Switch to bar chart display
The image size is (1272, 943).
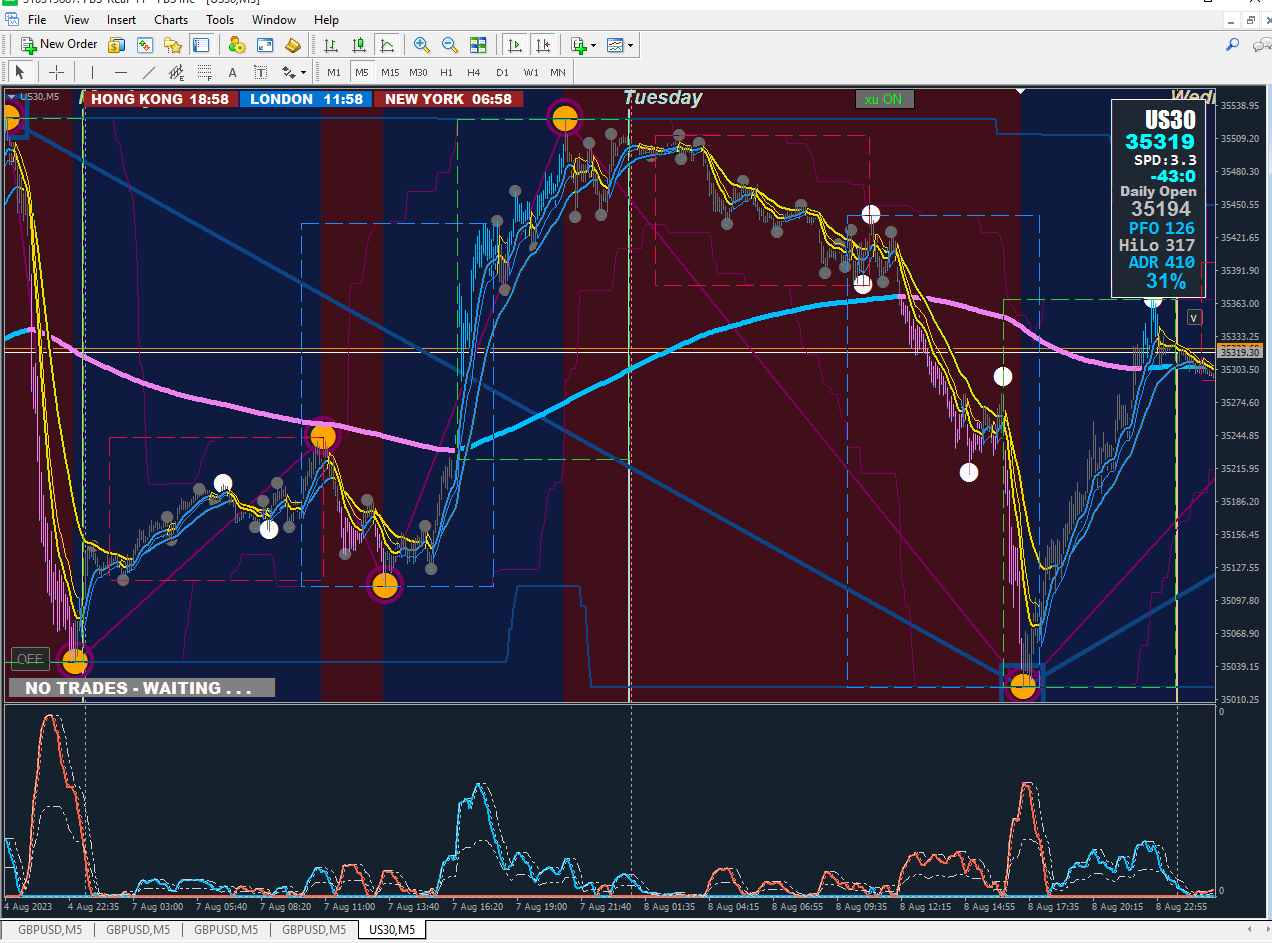(x=331, y=45)
